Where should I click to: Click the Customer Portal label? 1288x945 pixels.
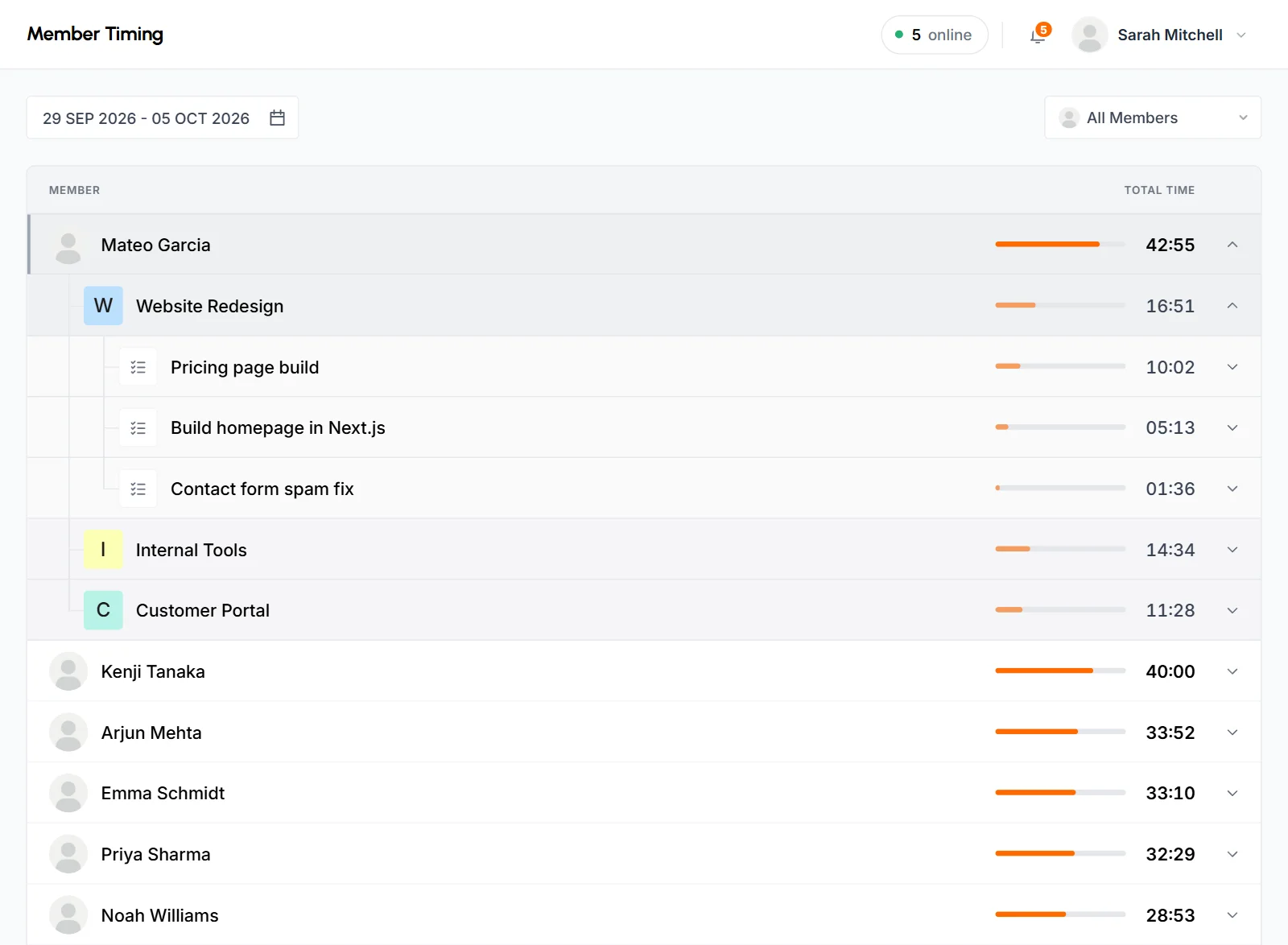click(202, 610)
